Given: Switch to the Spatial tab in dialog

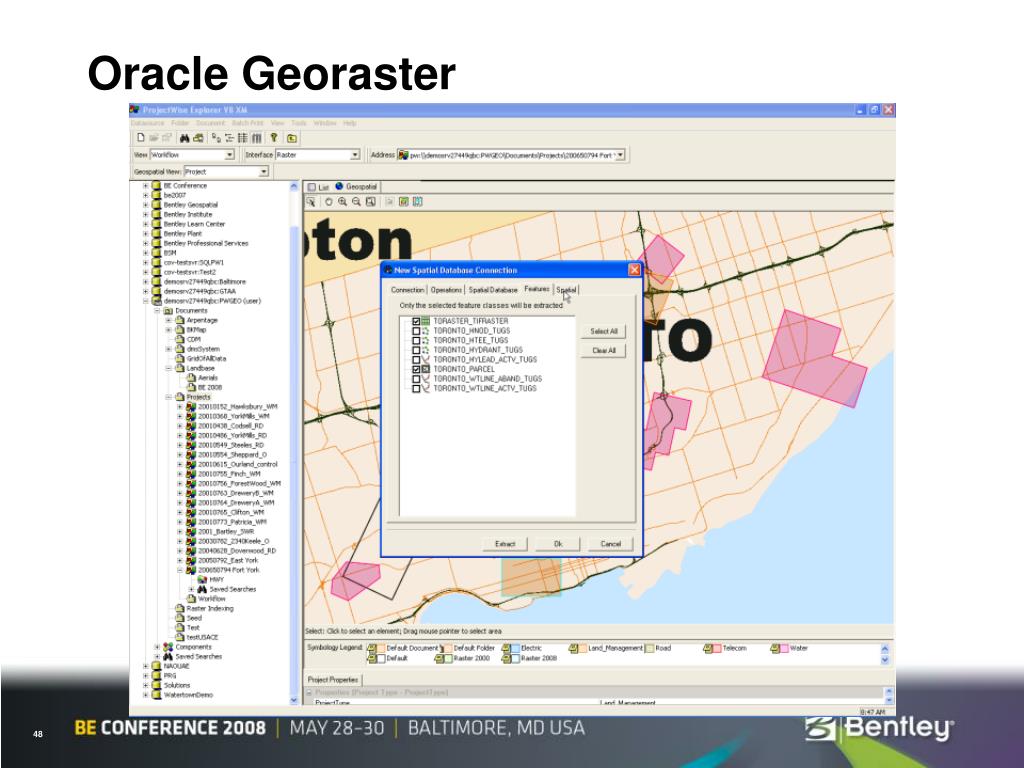Looking at the screenshot, I should (566, 289).
